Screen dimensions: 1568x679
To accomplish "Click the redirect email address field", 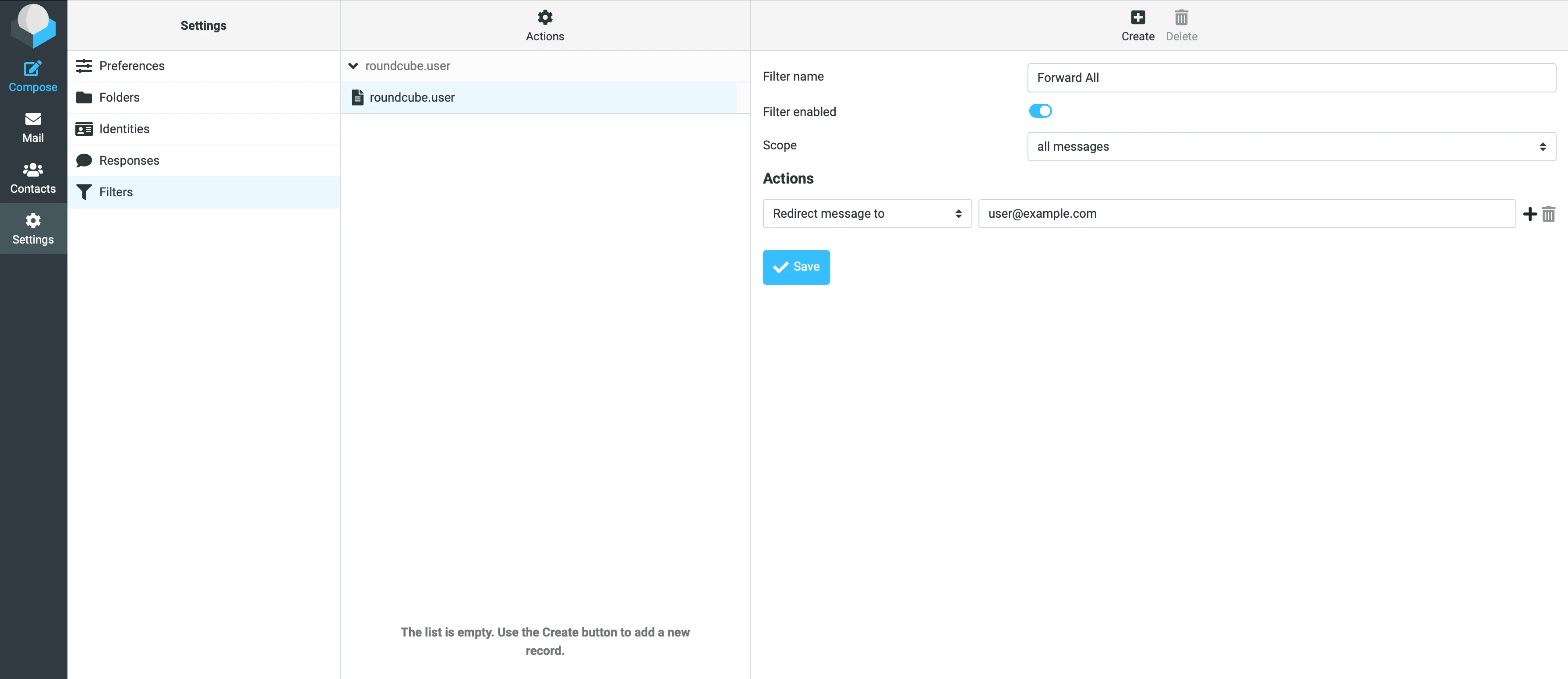I will pyautogui.click(x=1246, y=214).
